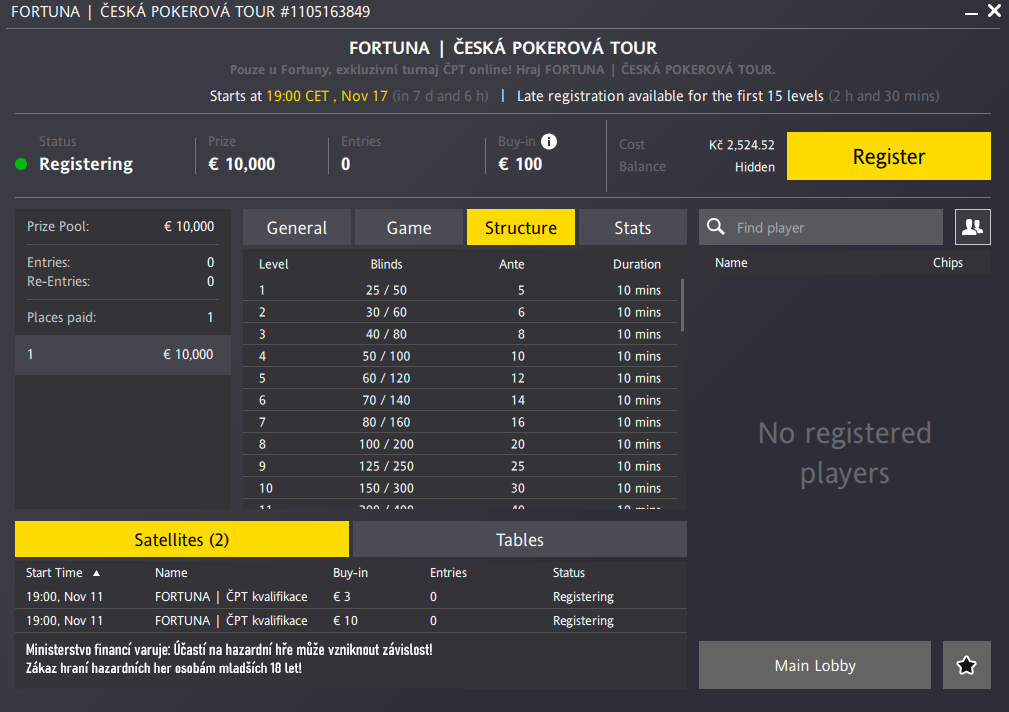Screen dimensions: 1009x712
Task: Click the Ante column header
Action: [512, 264]
